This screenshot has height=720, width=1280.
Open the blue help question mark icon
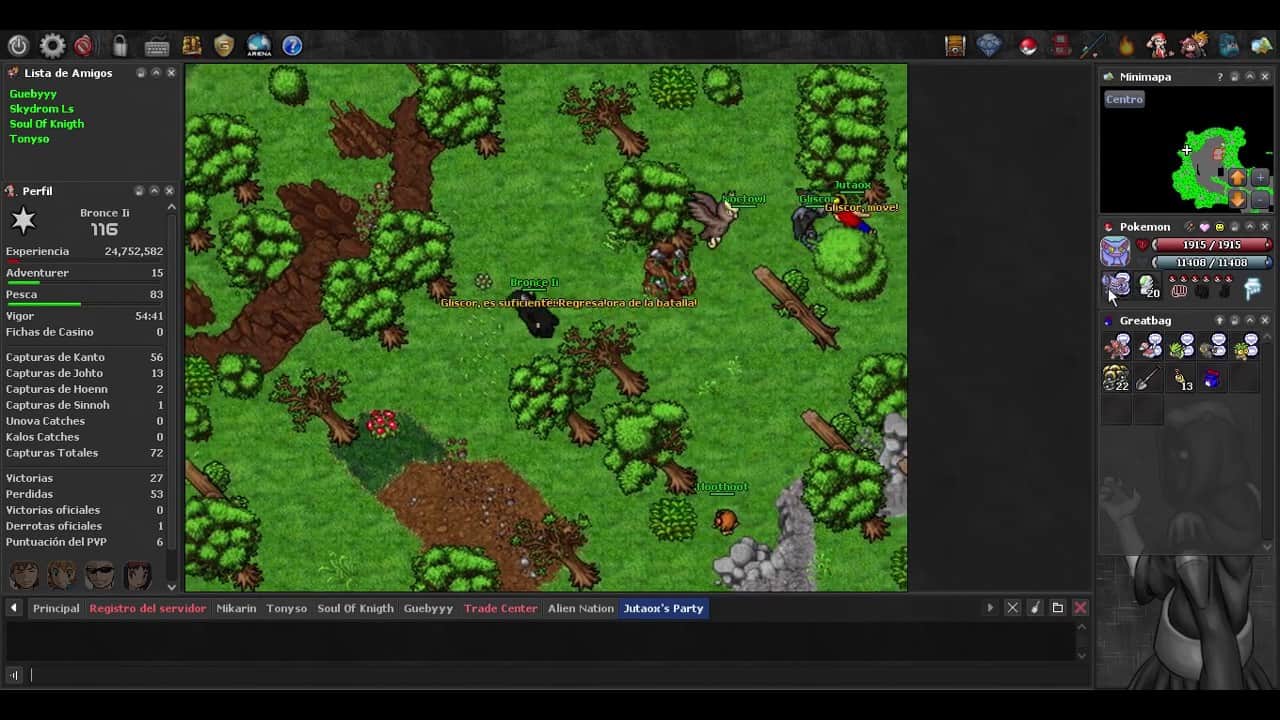pyautogui.click(x=292, y=45)
